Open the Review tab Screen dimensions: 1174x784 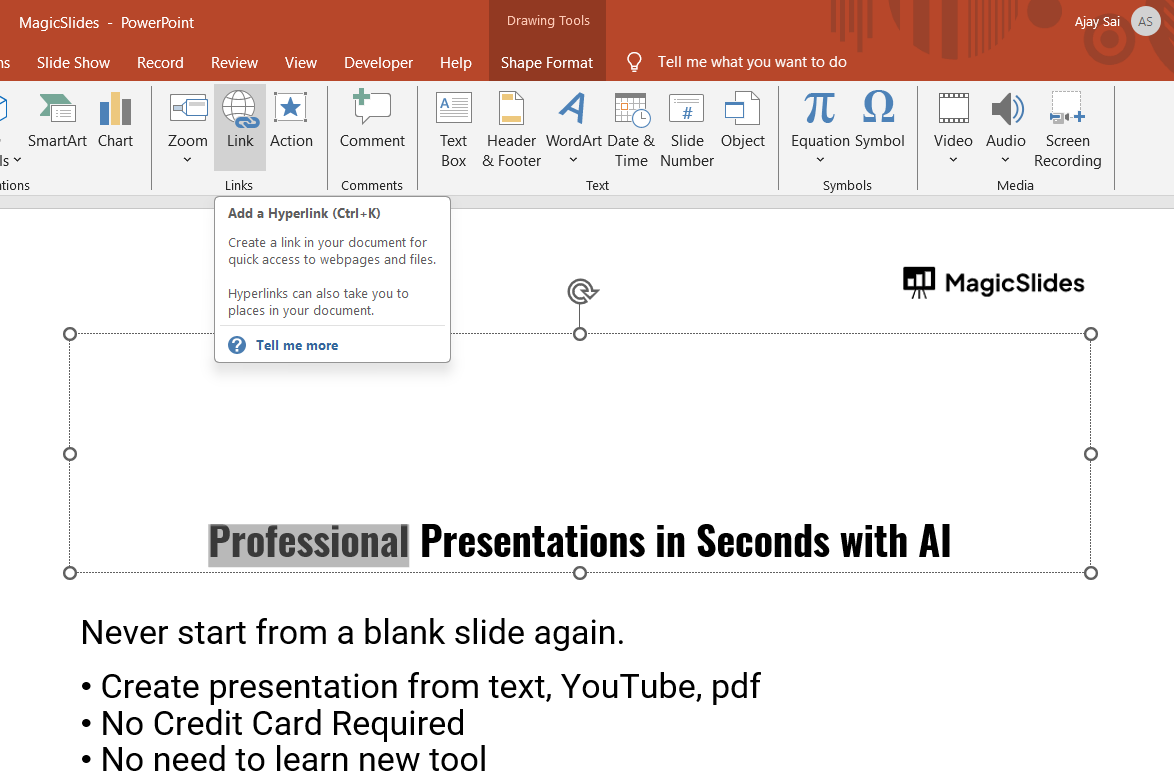tap(234, 63)
